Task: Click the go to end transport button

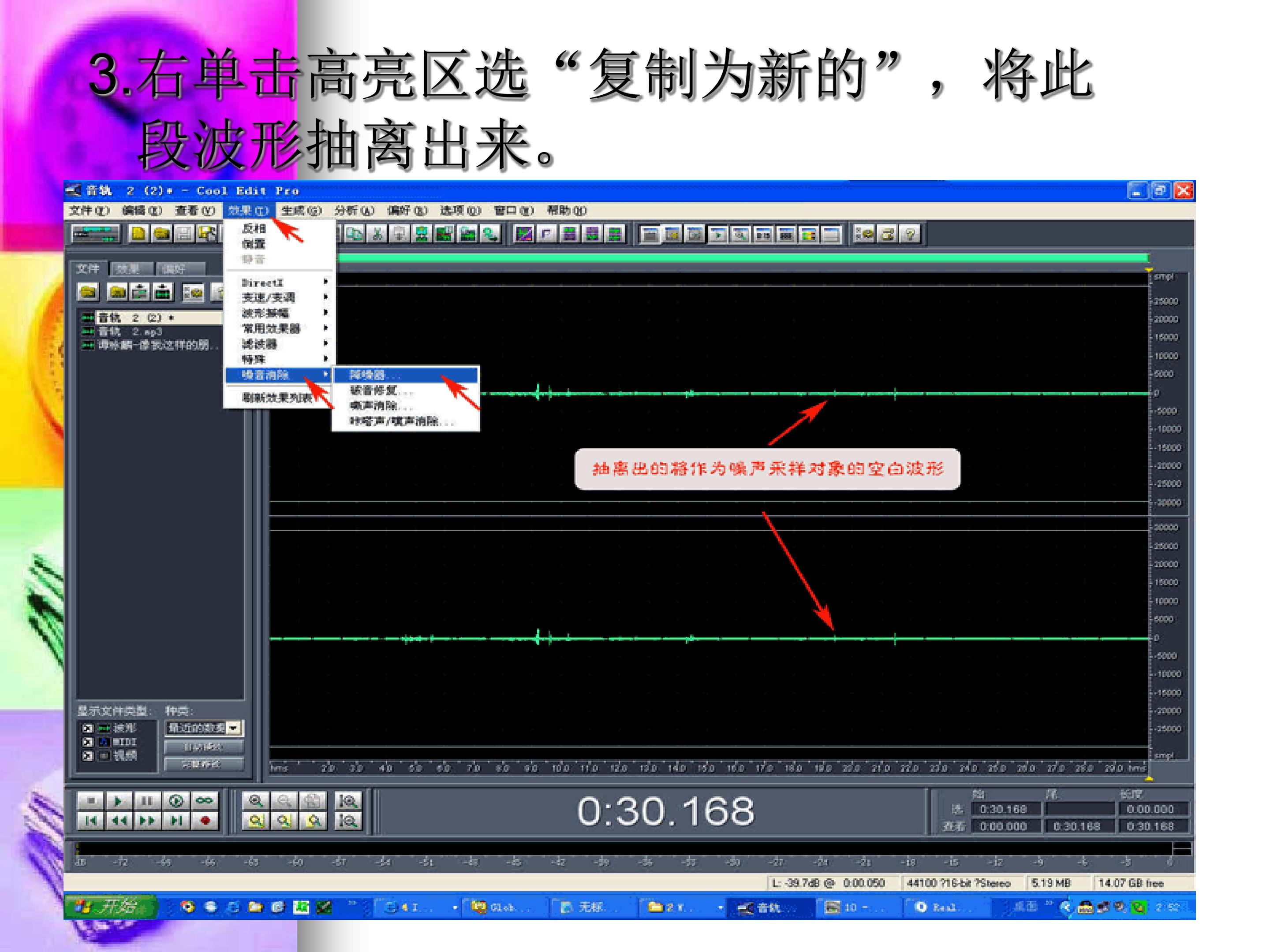Action: 176,821
